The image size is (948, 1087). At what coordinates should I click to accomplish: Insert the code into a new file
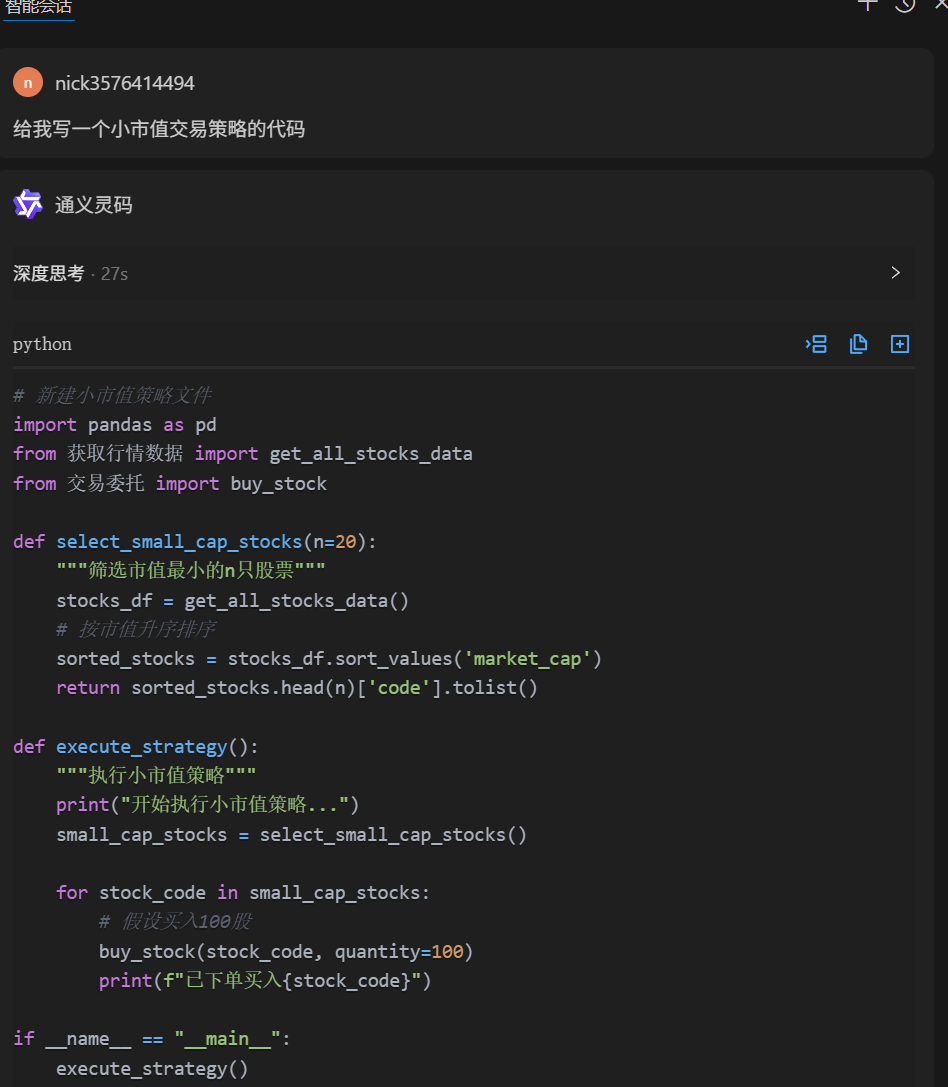pos(899,344)
